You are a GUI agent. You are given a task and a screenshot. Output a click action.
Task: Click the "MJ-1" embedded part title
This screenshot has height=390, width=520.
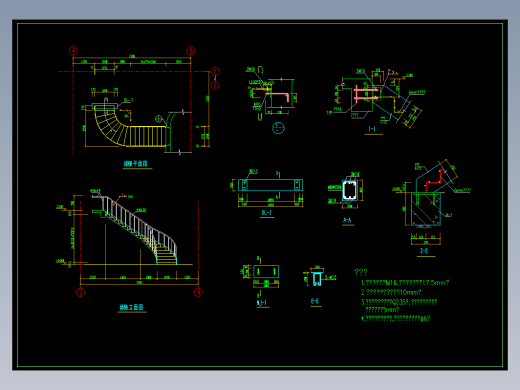[x=262, y=303]
